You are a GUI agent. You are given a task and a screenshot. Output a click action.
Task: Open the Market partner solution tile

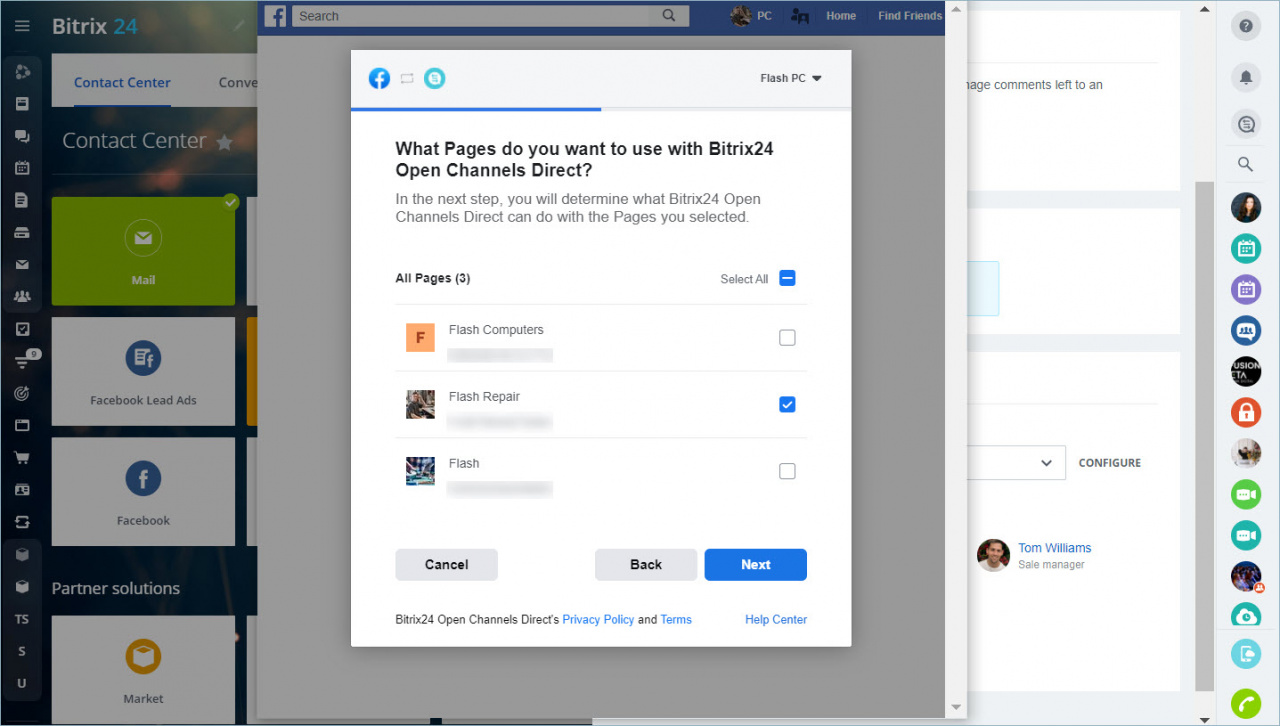[x=143, y=670]
